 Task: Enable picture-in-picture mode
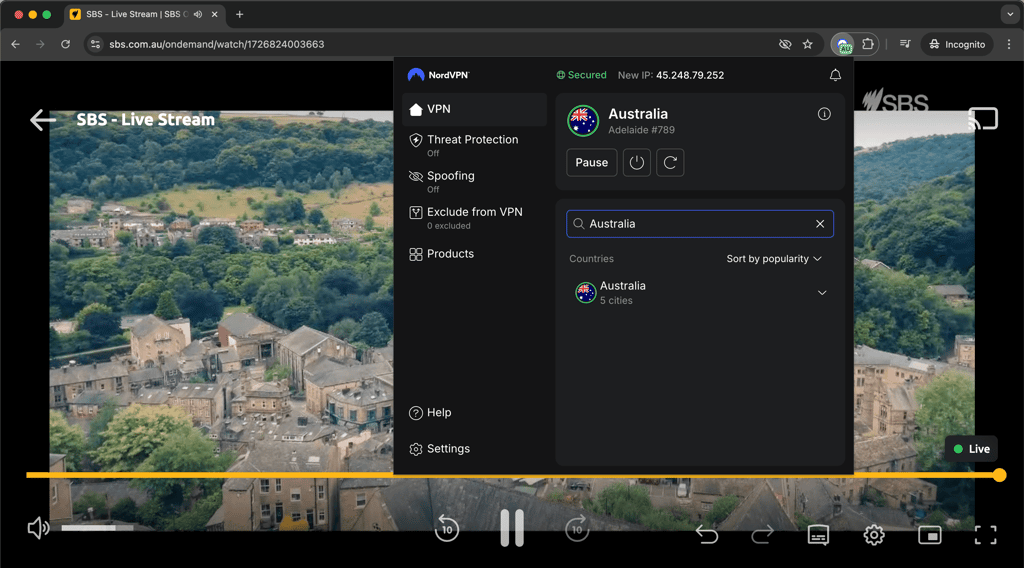pos(929,535)
